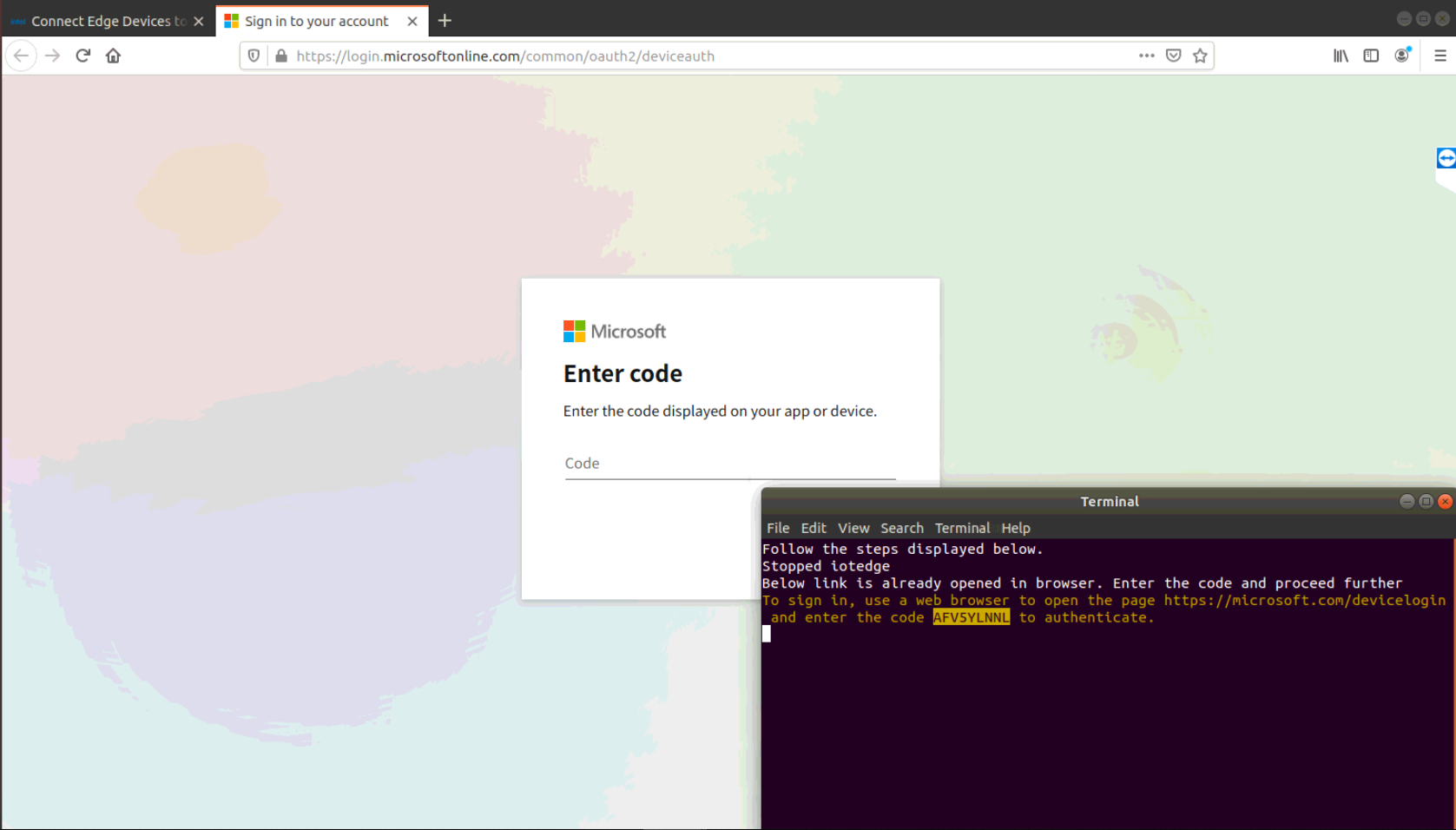The height and width of the screenshot is (830, 1456).
Task: Click 'Stopped iotedge' line in terminal
Action: pos(826,566)
